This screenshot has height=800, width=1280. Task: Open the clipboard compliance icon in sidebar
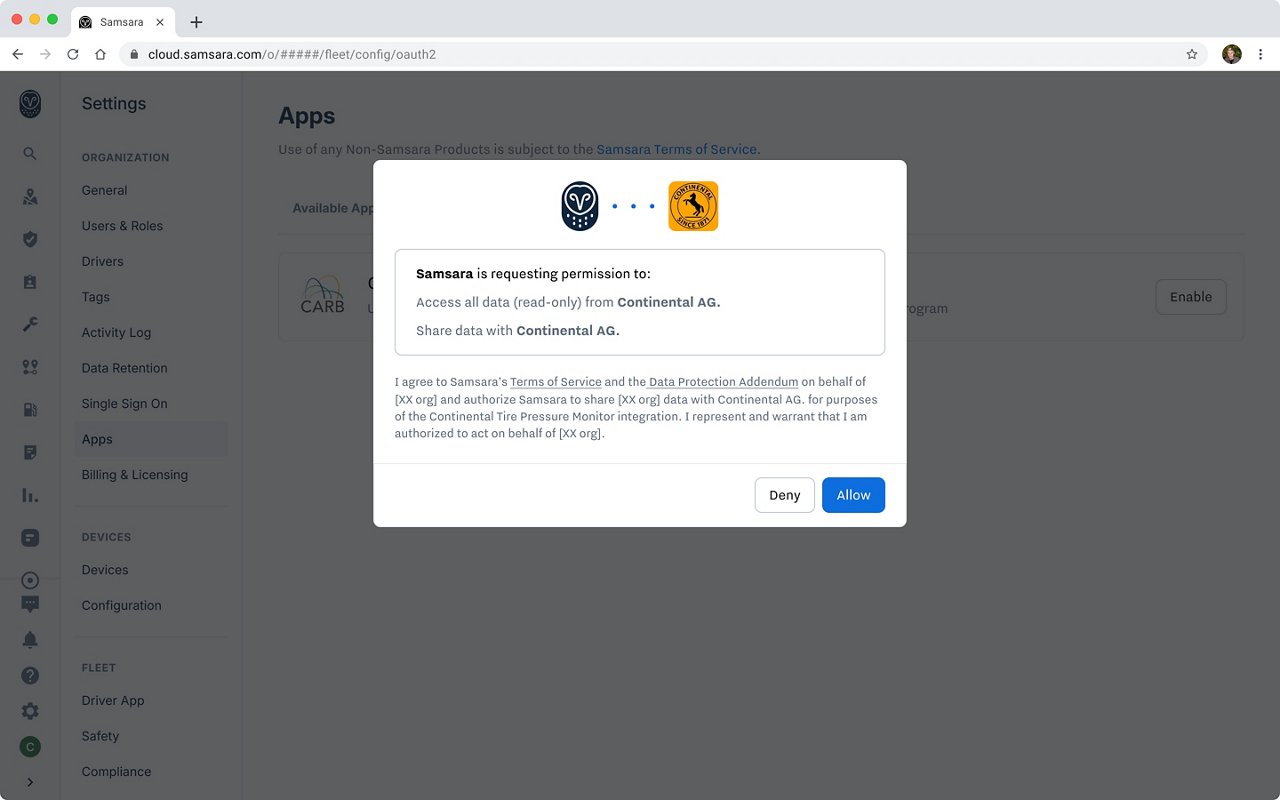[30, 282]
